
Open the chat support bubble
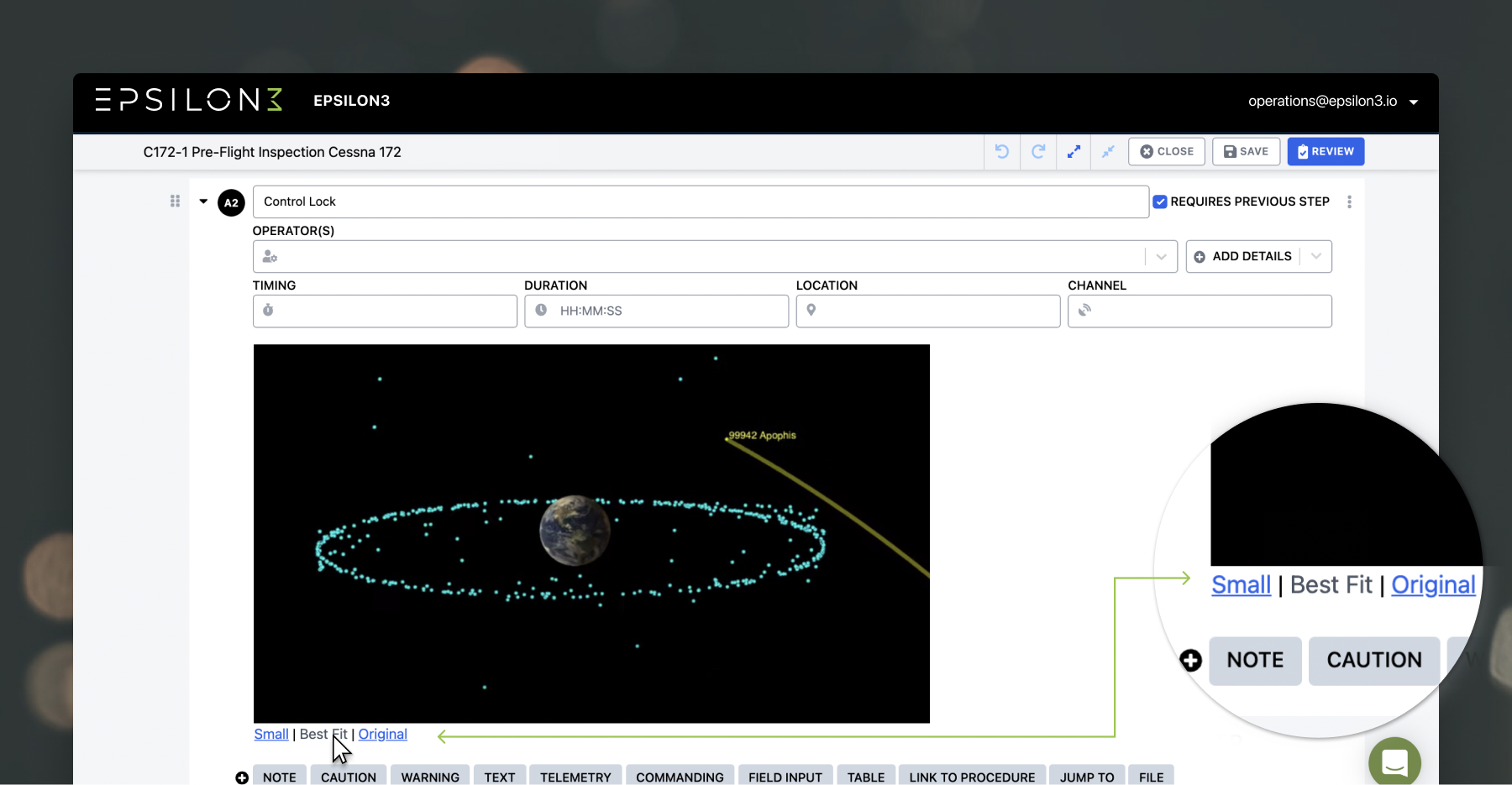(x=1394, y=762)
